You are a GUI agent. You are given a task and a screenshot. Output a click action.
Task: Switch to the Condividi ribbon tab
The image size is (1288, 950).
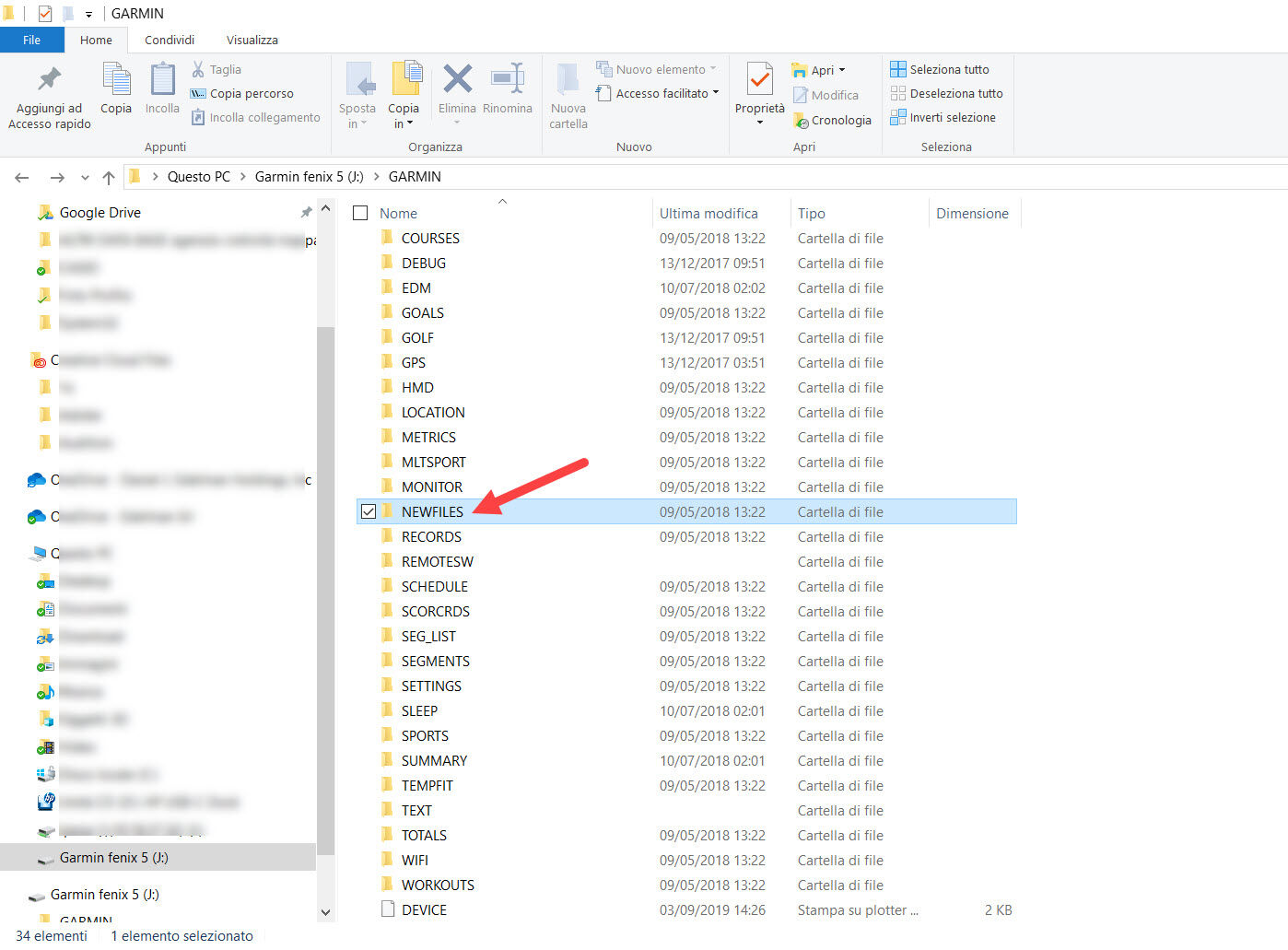(170, 40)
